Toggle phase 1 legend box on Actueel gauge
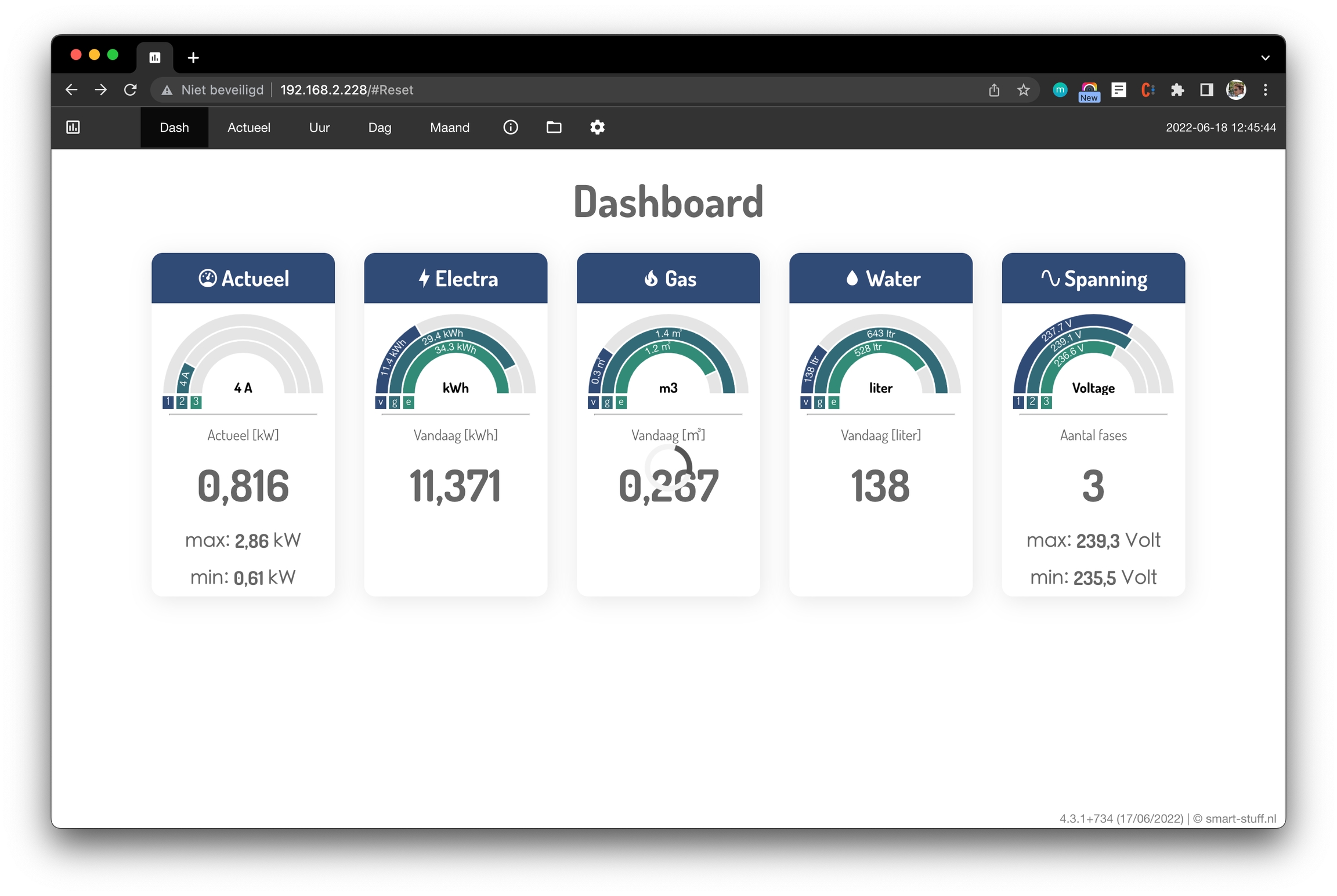The image size is (1337, 896). click(168, 402)
